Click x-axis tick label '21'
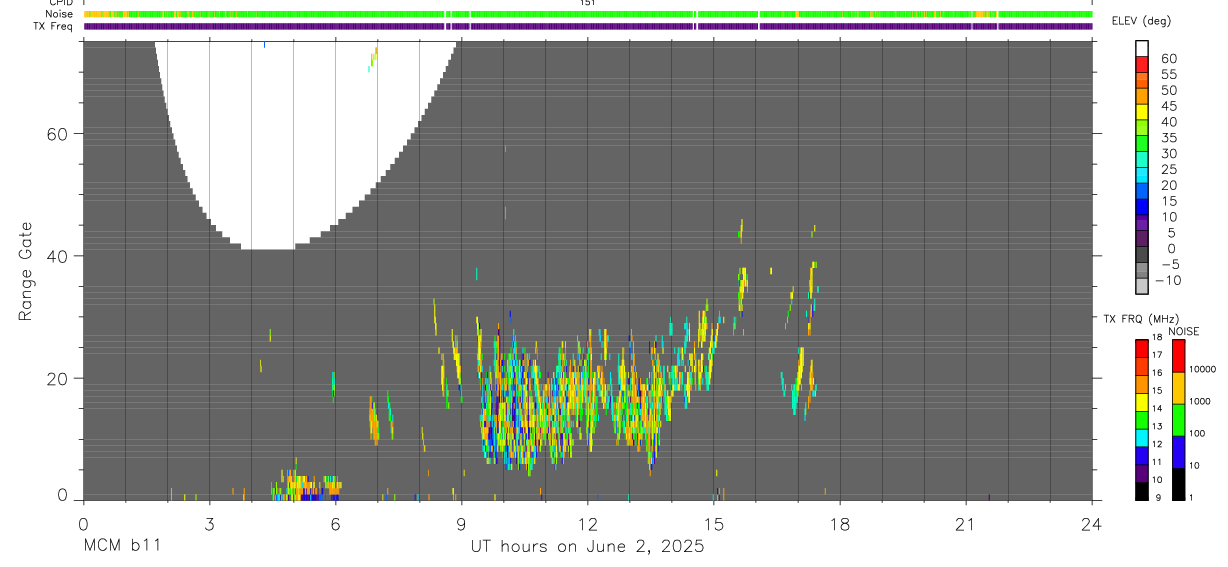 point(966,525)
